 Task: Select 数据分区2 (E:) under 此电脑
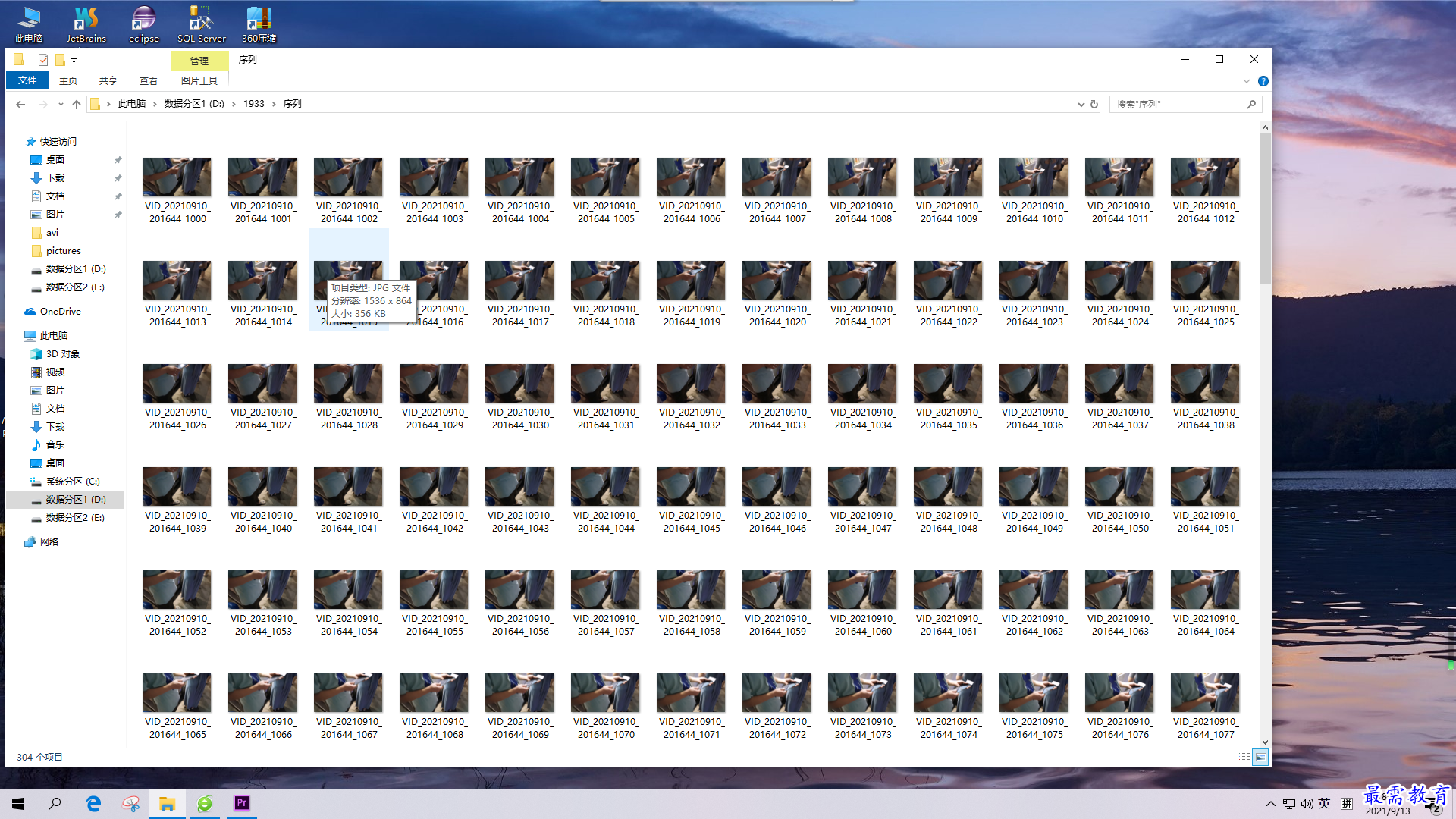click(75, 518)
